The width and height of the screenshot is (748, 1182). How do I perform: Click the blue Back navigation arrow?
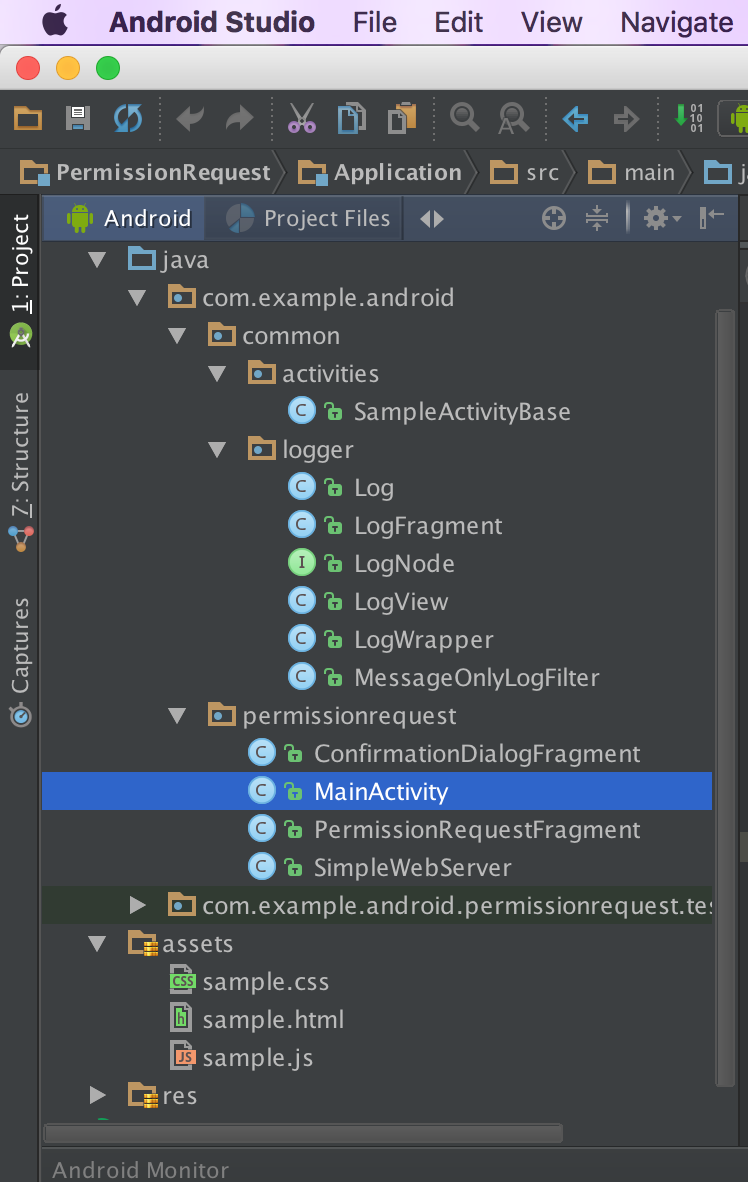pyautogui.click(x=575, y=118)
